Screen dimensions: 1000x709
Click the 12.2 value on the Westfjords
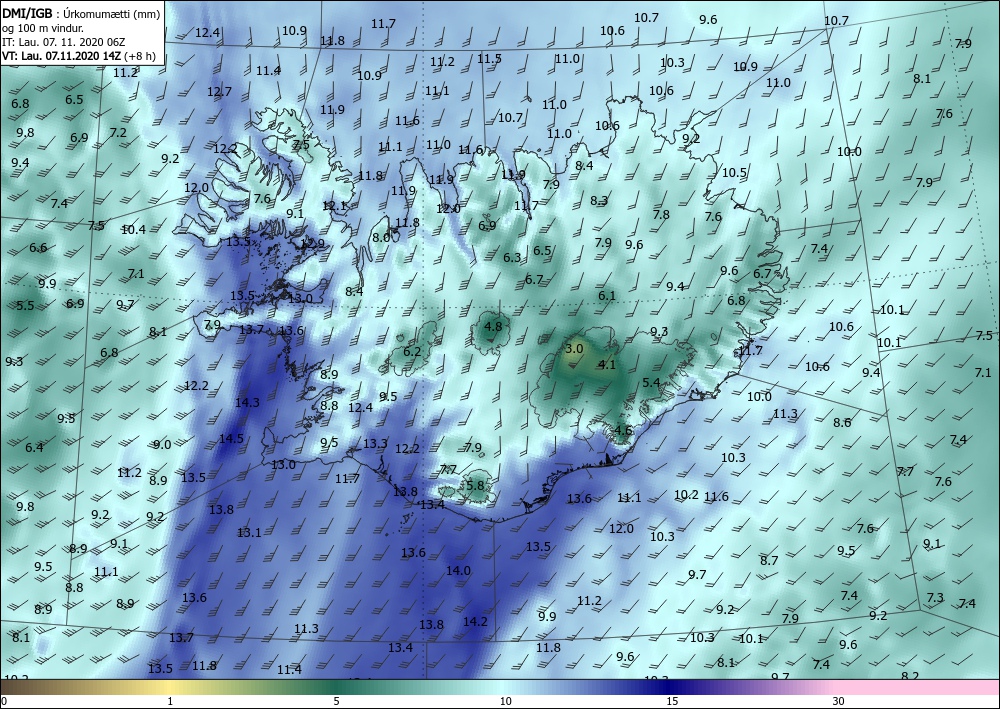pyautogui.click(x=224, y=149)
